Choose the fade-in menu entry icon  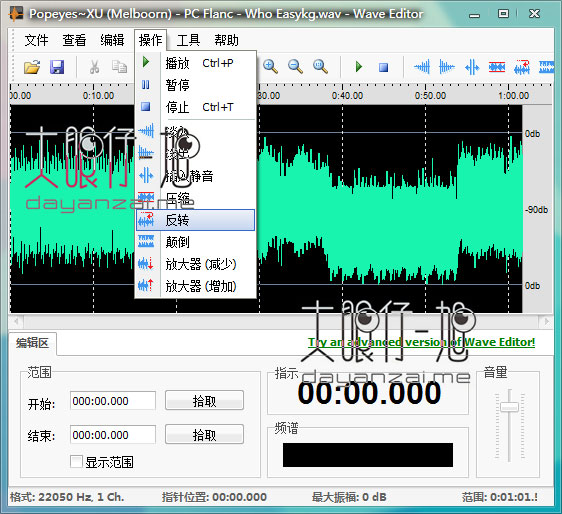[x=146, y=131]
